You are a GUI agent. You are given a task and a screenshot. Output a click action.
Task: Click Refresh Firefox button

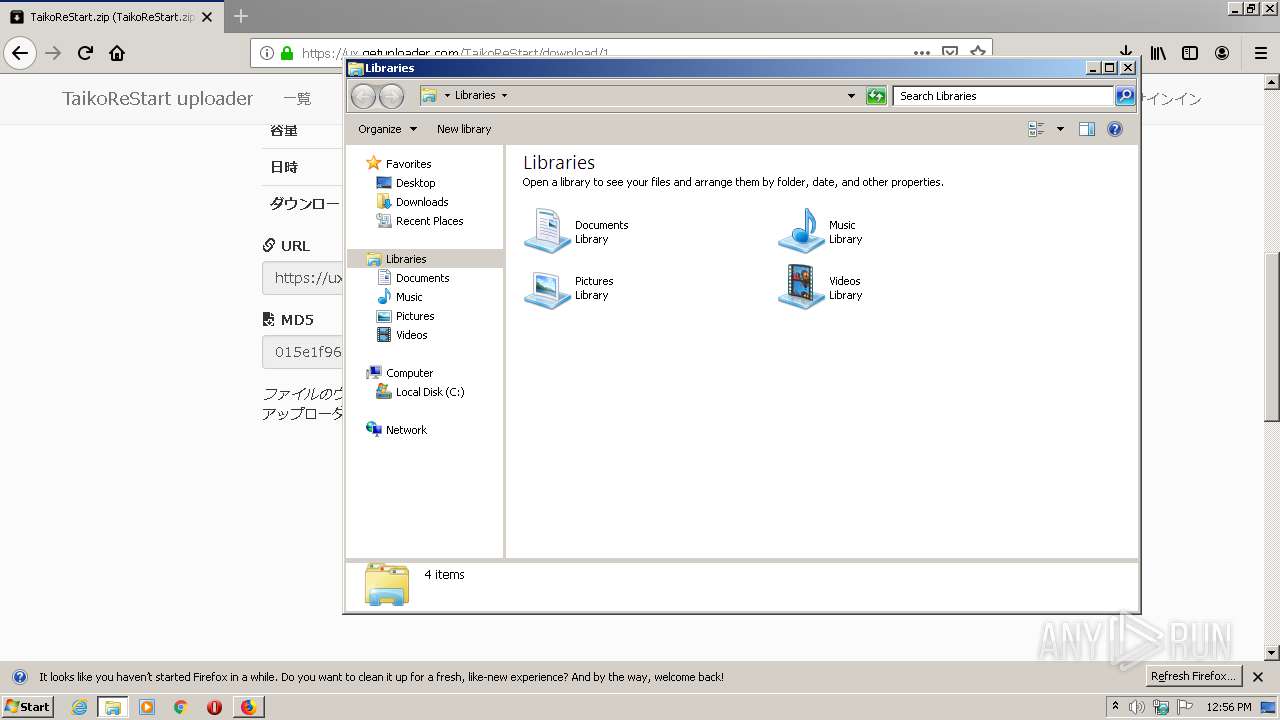coord(1193,676)
